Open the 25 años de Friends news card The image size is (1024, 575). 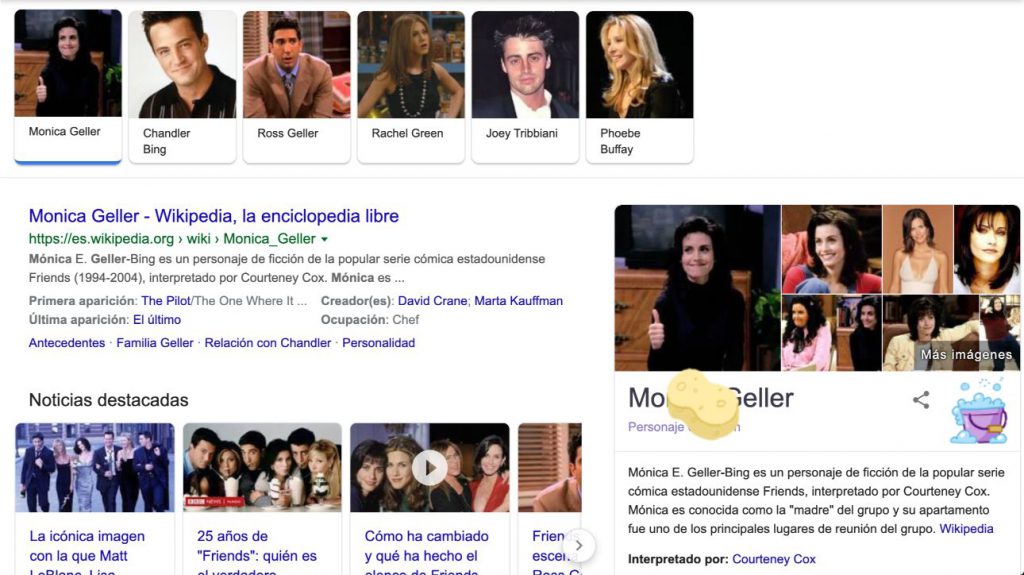[262, 499]
